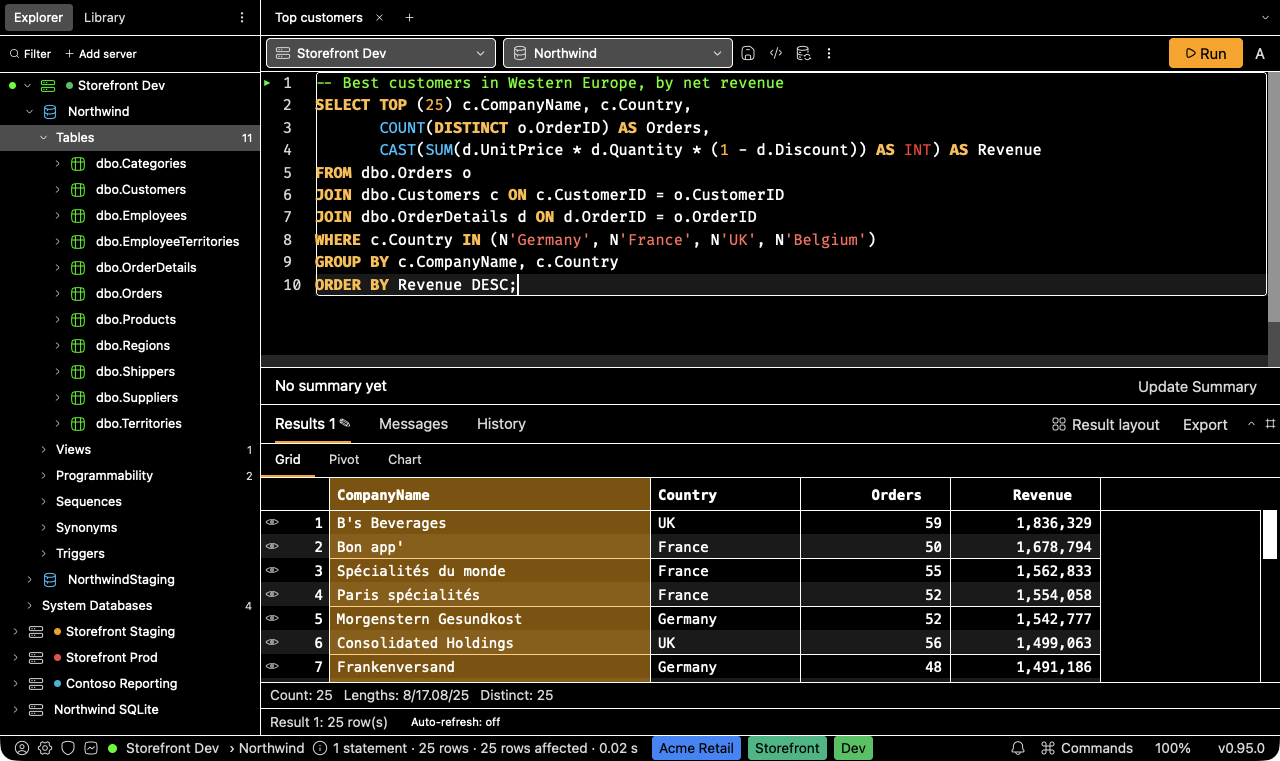1280x761 pixels.
Task: Click the dbo.Shippers table icon
Action: tap(79, 372)
